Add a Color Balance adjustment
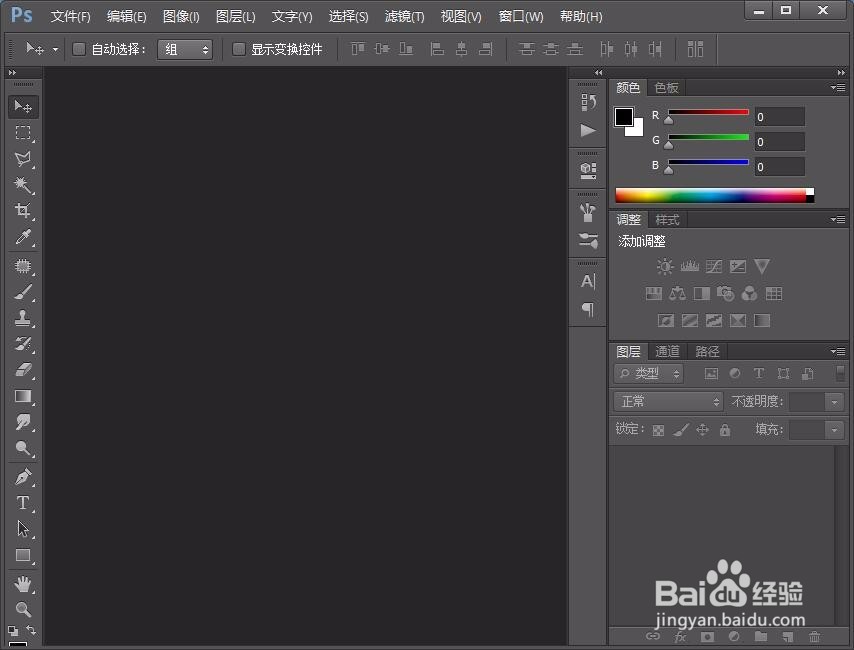The image size is (854, 650). click(x=678, y=294)
